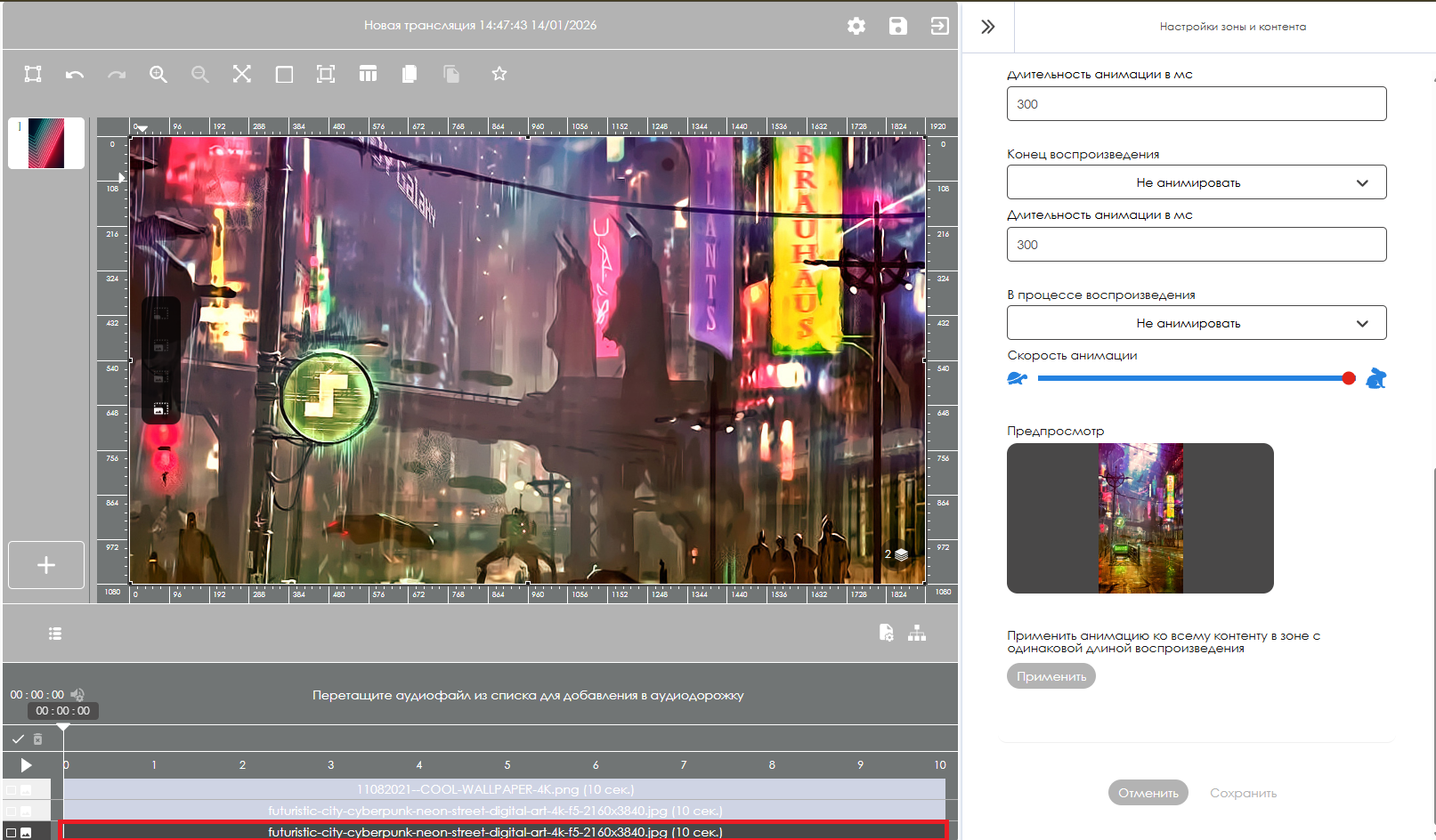Expand the 'В процессе воспроизведения' dropdown

[x=1196, y=323]
